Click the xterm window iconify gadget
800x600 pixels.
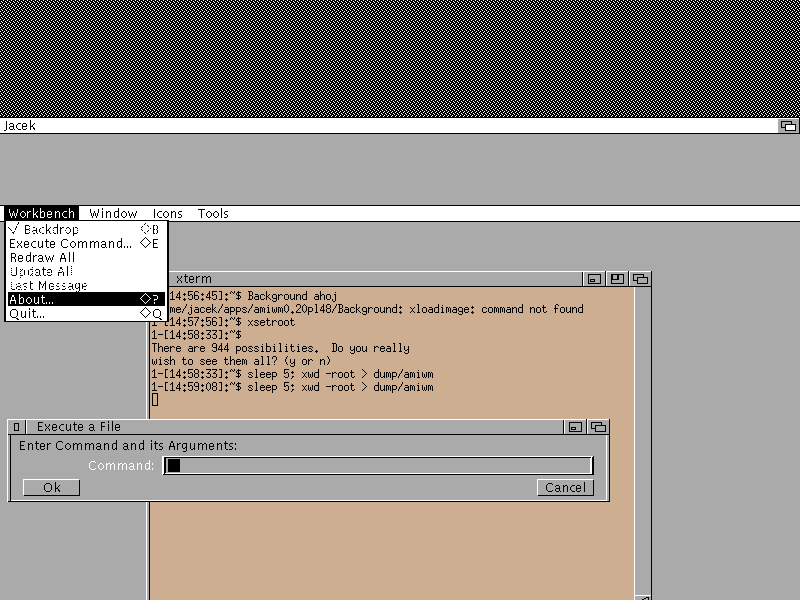tap(594, 279)
